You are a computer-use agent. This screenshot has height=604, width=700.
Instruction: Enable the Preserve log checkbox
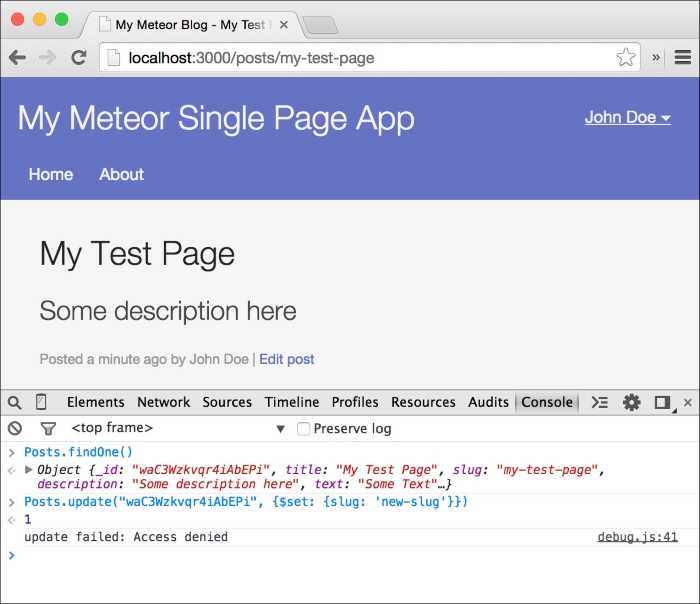(303, 429)
